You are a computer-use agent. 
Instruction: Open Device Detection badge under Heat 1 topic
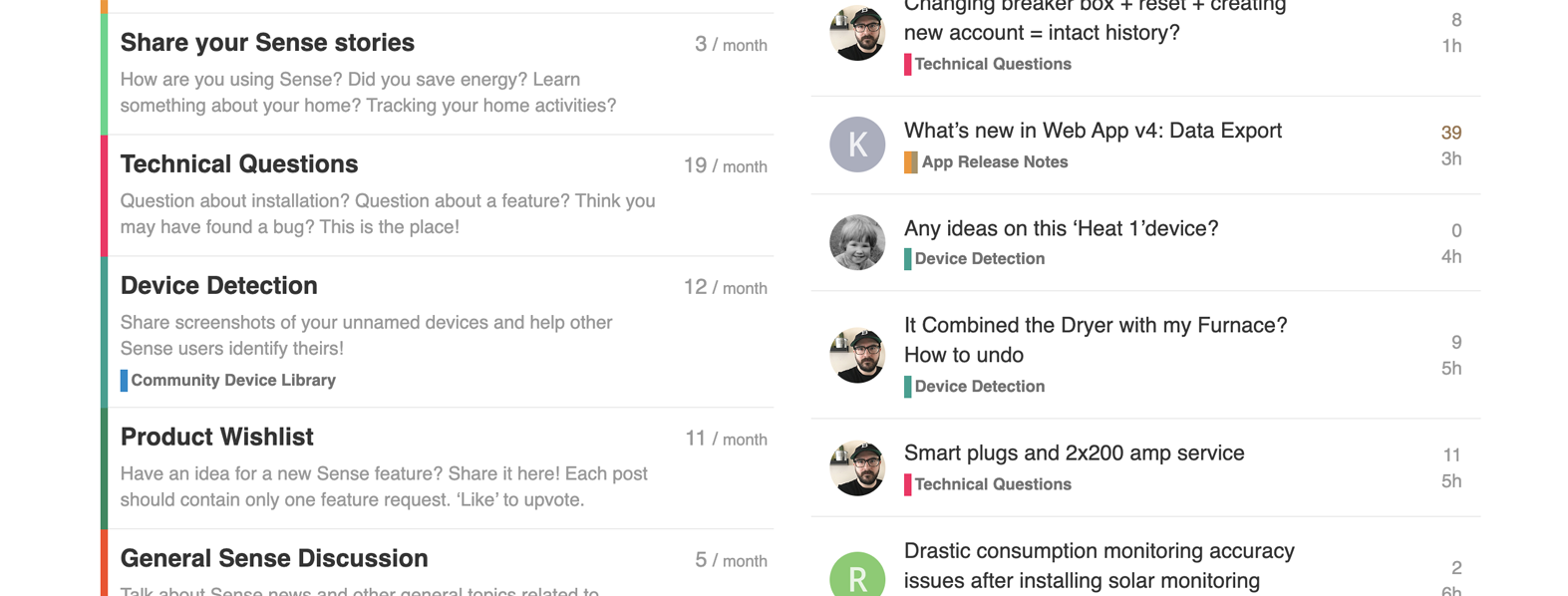[x=975, y=259]
